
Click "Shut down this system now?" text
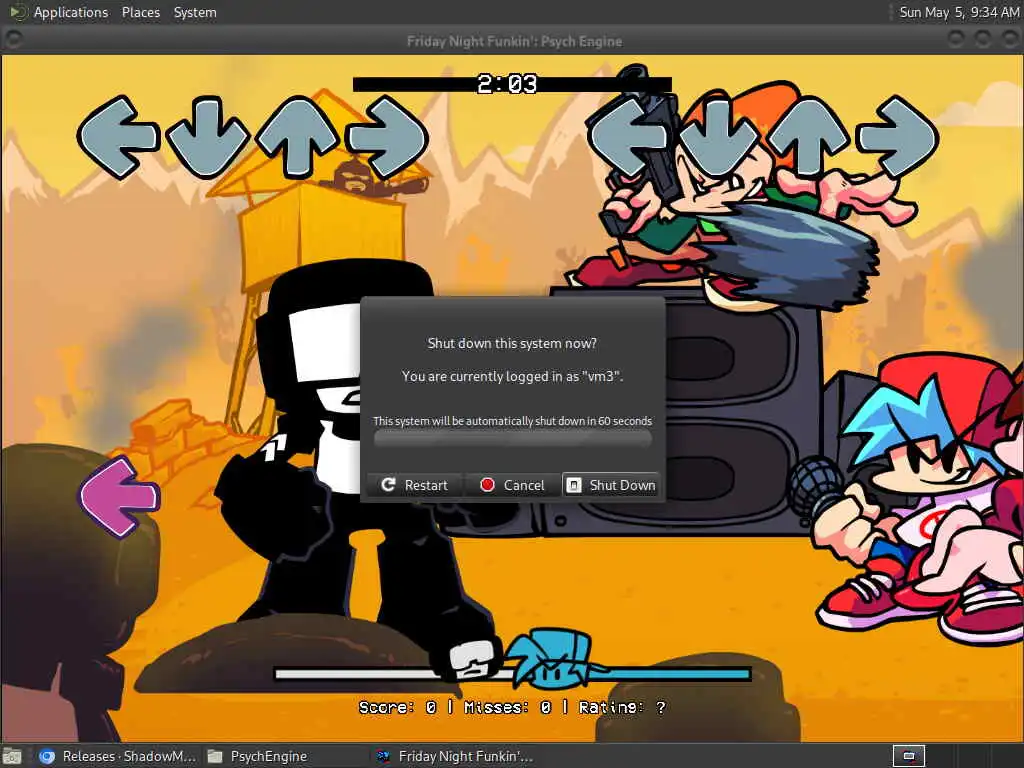point(512,343)
